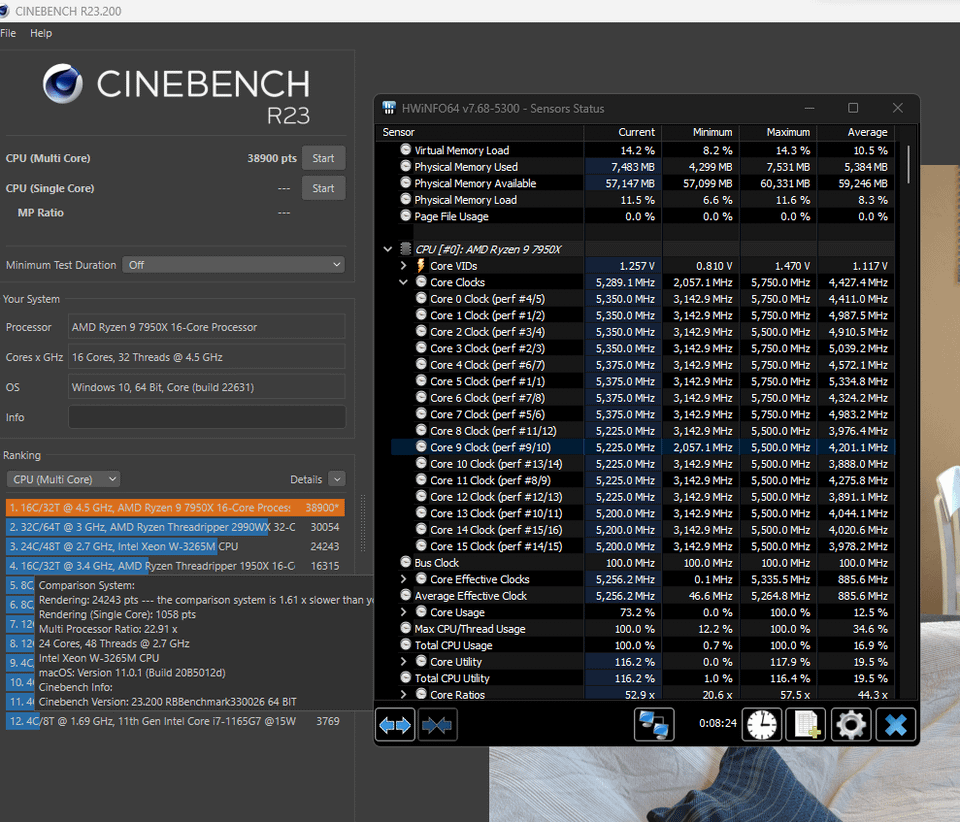This screenshot has height=822, width=960.
Task: Click the Maximum column header
Action: pyautogui.click(x=779, y=132)
